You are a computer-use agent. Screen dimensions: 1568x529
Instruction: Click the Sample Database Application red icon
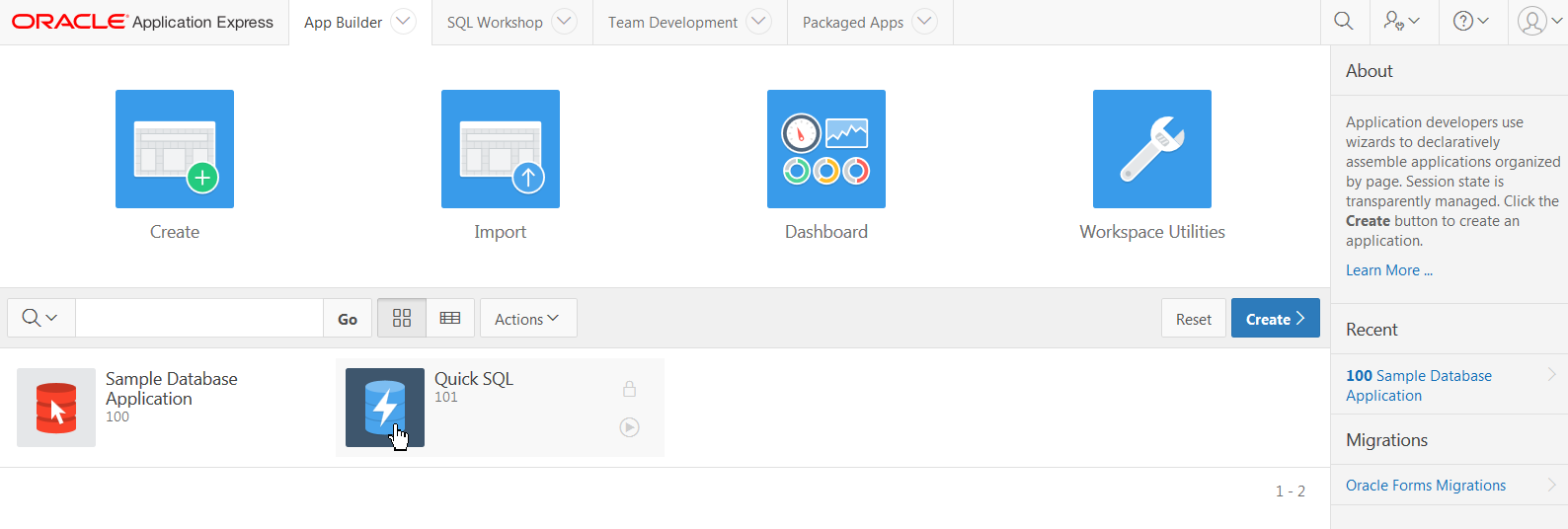(56, 408)
